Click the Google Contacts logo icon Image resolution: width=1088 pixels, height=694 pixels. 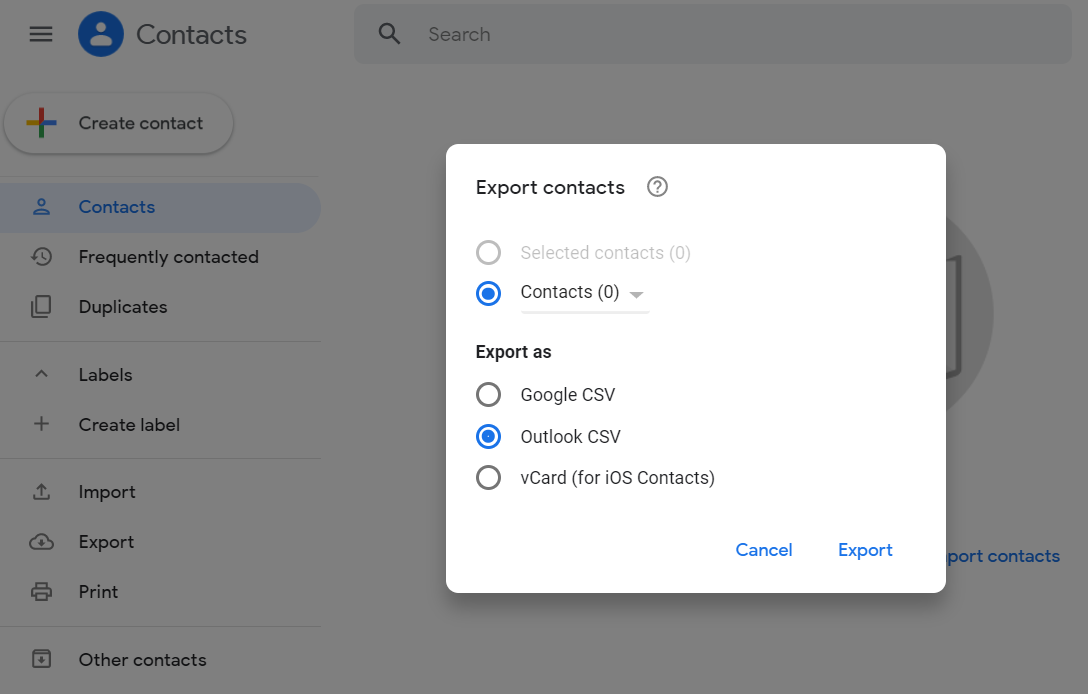(101, 34)
